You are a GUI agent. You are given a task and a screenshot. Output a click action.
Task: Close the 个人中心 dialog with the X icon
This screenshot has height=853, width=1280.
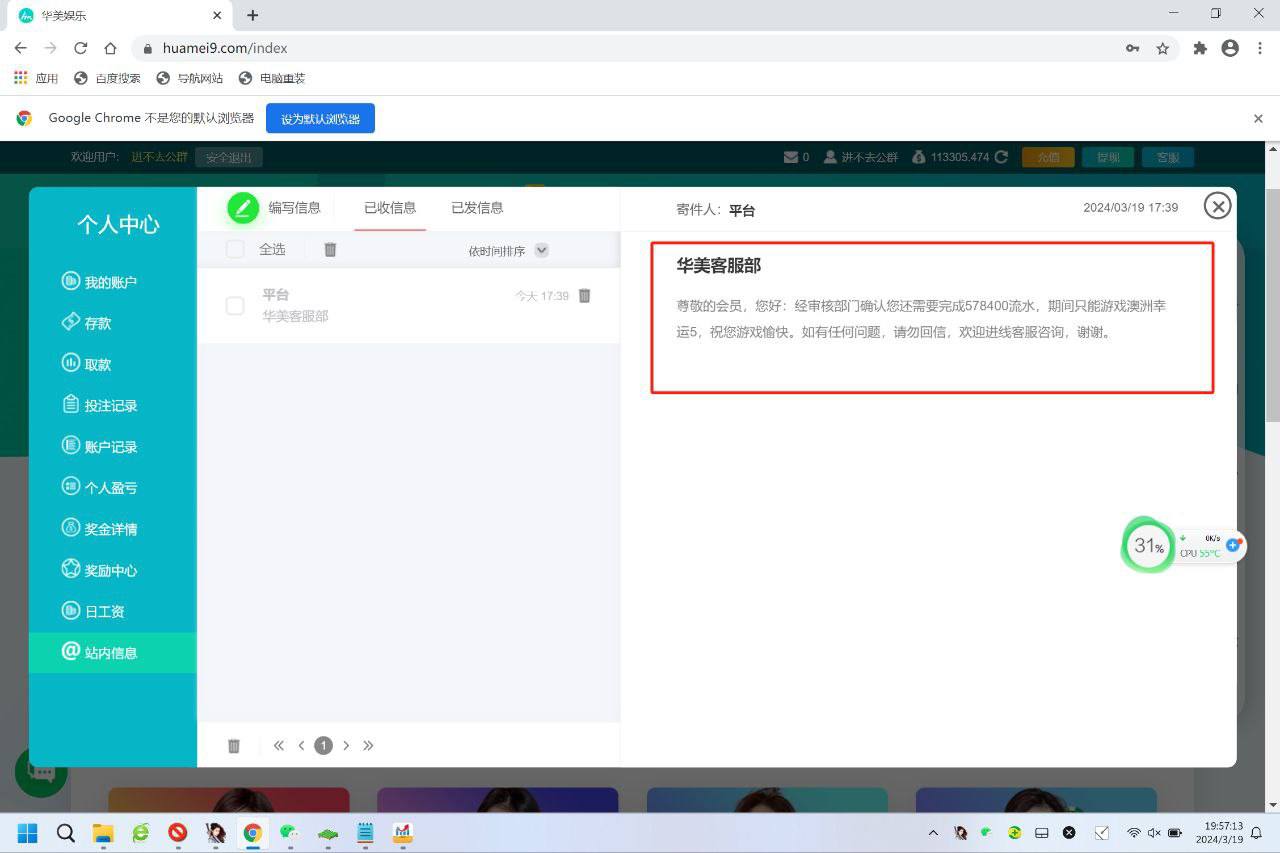pyautogui.click(x=1216, y=206)
